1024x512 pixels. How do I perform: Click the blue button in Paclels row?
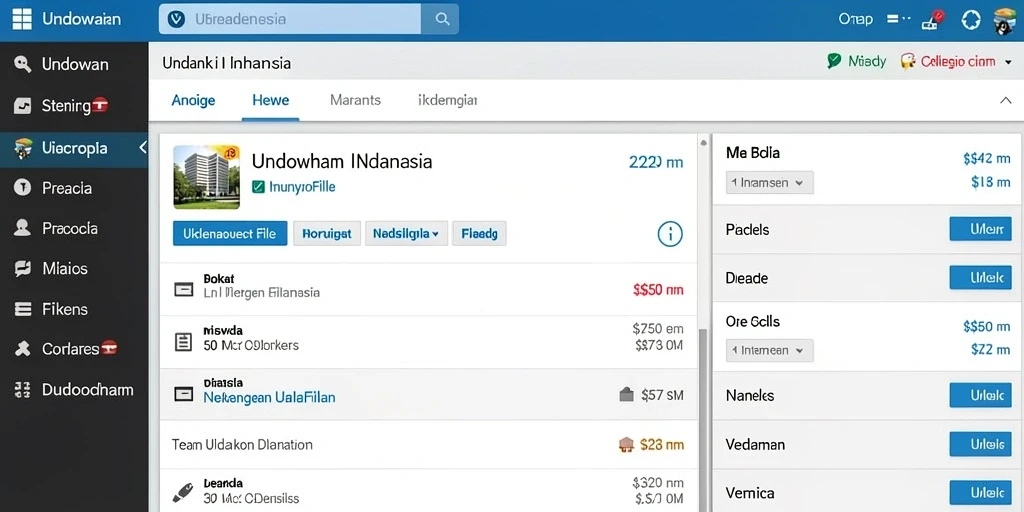tap(980, 229)
